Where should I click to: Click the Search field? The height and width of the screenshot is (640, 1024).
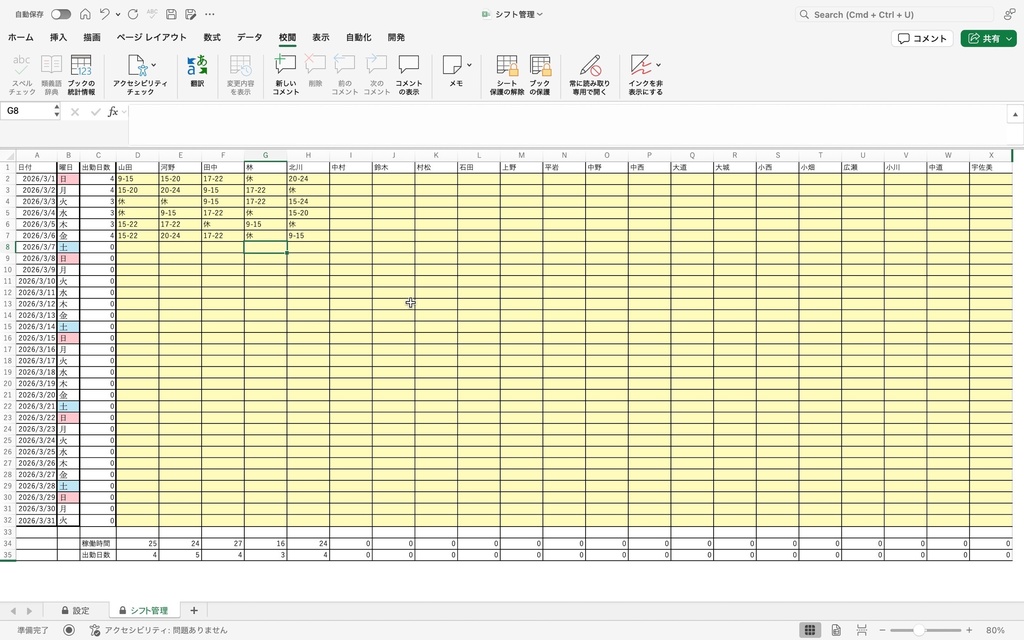[894, 14]
